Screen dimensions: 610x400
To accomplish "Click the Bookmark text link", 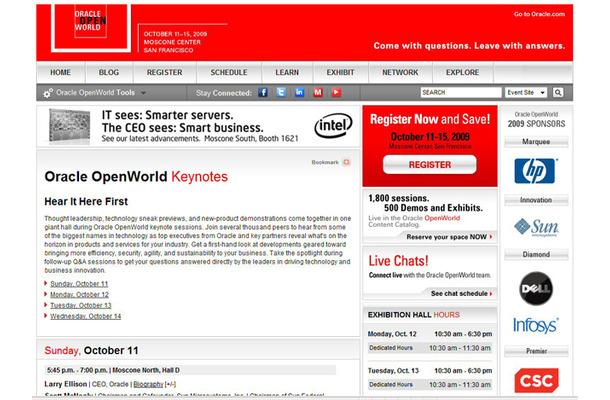I will (x=325, y=162).
